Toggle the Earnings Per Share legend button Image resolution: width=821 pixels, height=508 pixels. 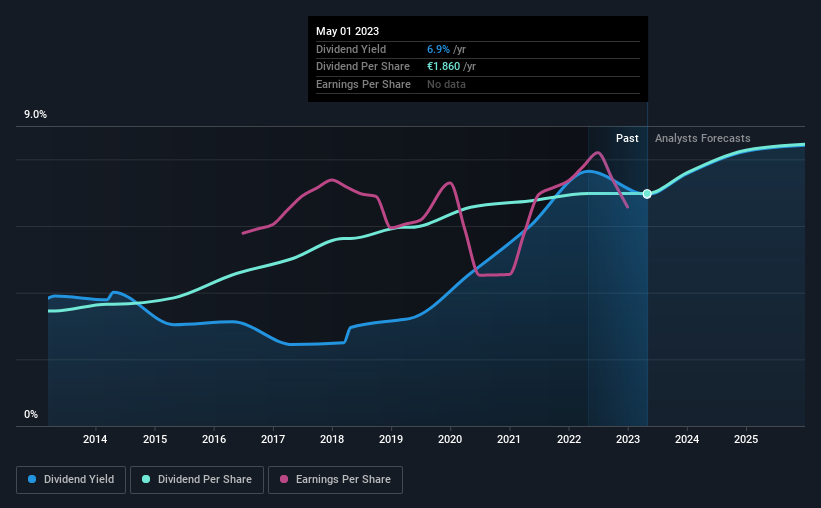click(x=335, y=480)
